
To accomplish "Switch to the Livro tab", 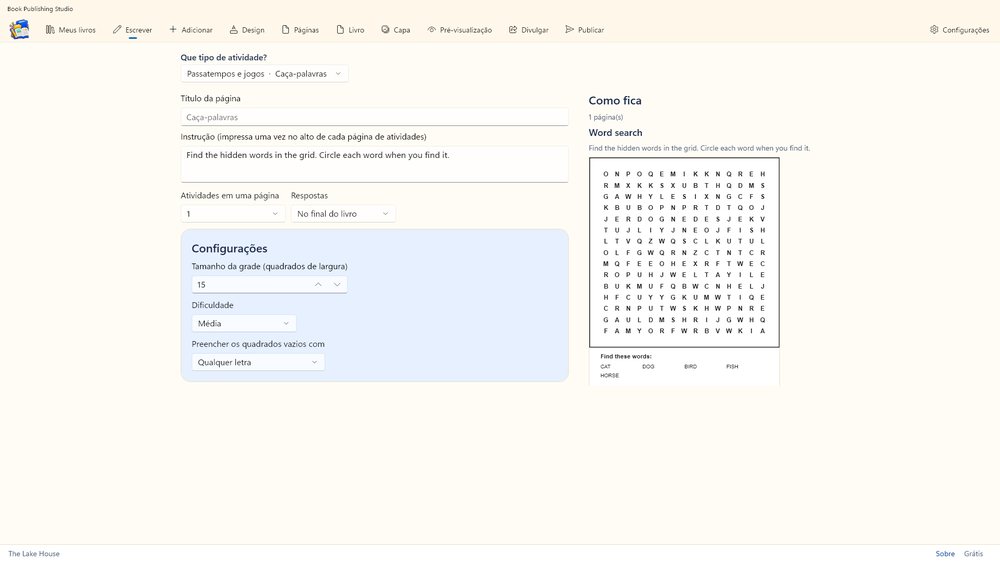I will 351,30.
